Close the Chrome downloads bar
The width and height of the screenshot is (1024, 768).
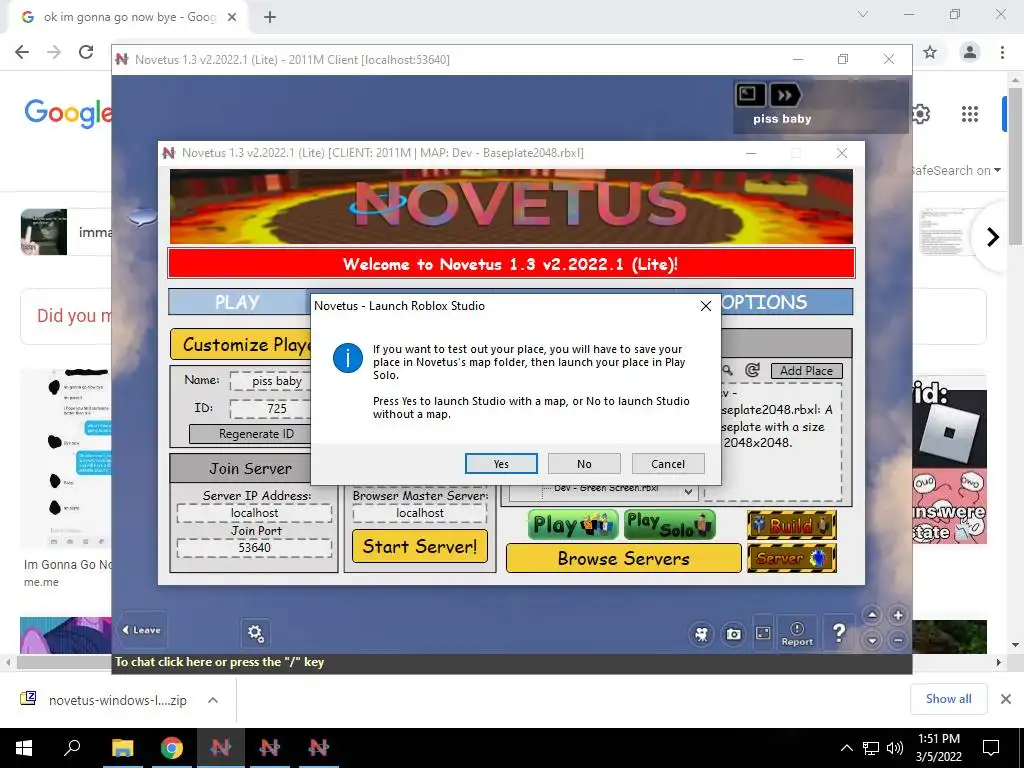[x=1006, y=699]
